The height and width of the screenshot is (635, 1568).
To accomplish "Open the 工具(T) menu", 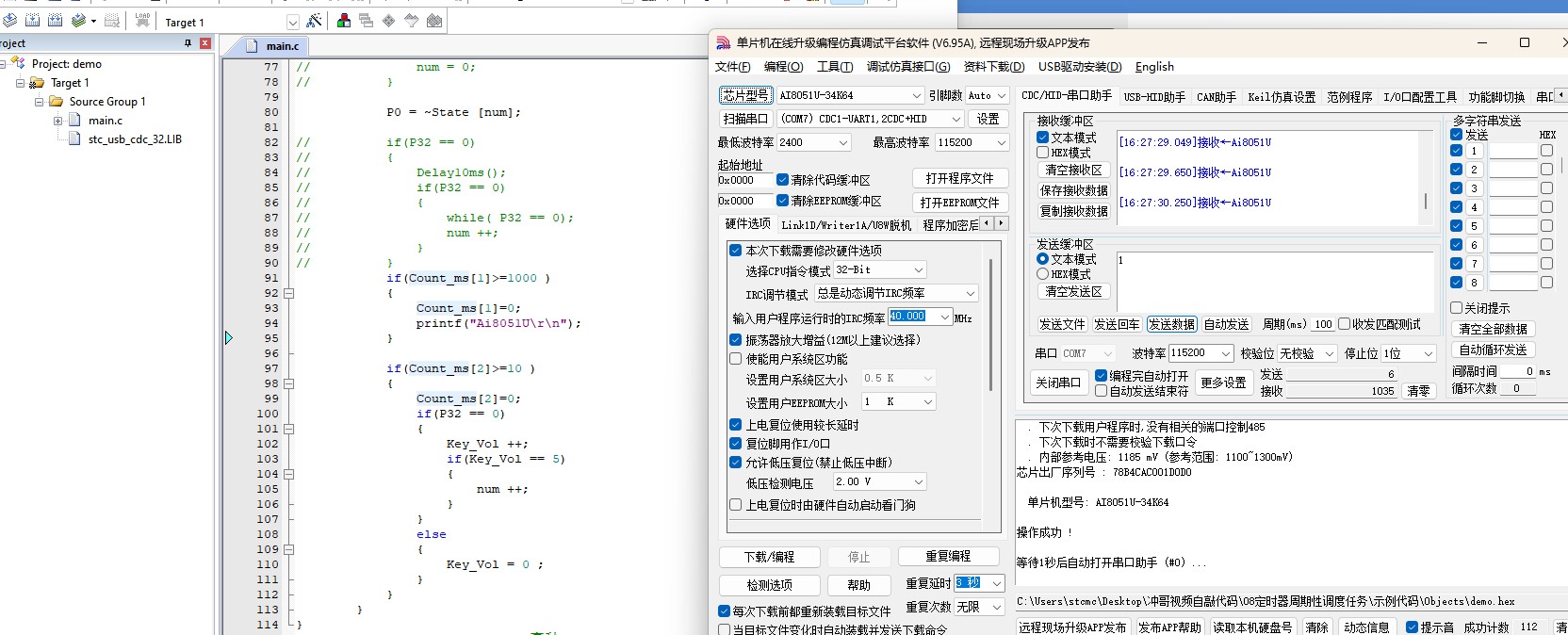I will click(x=835, y=67).
